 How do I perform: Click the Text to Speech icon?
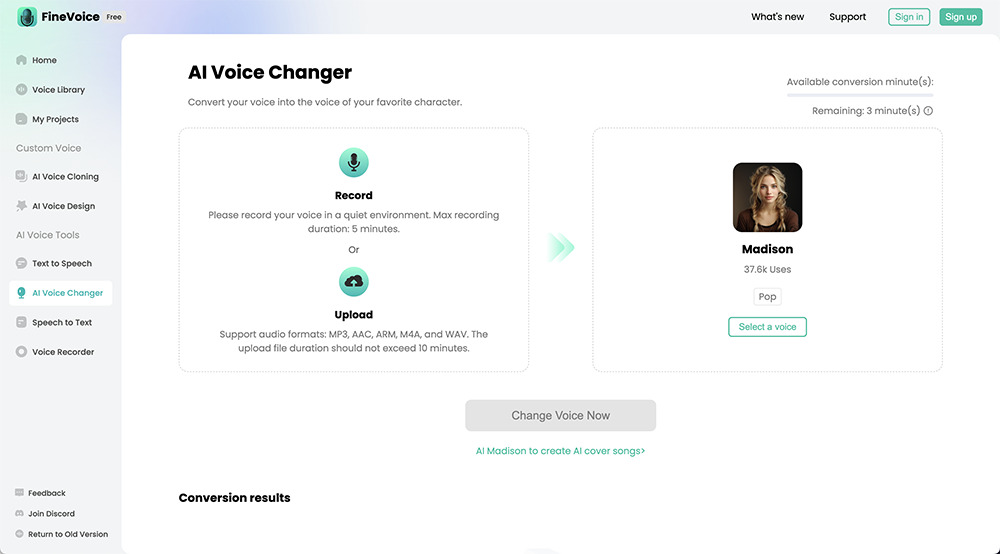point(21,264)
